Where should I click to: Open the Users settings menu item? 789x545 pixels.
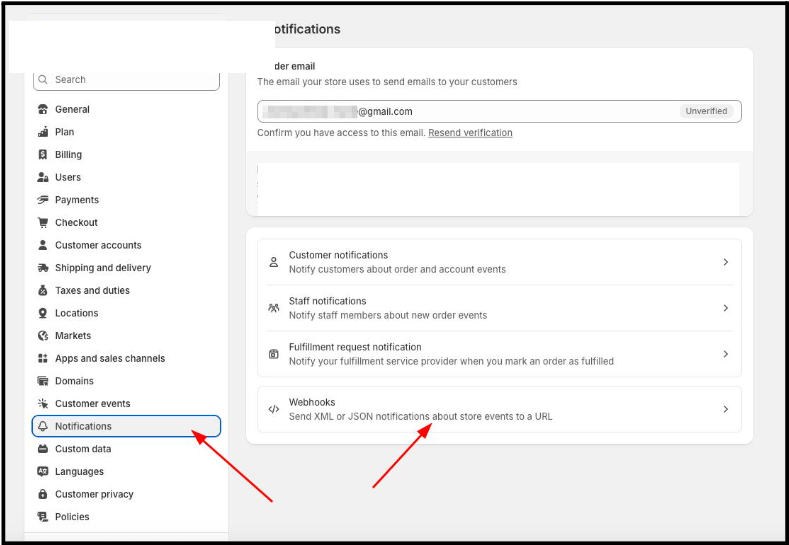[x=68, y=177]
